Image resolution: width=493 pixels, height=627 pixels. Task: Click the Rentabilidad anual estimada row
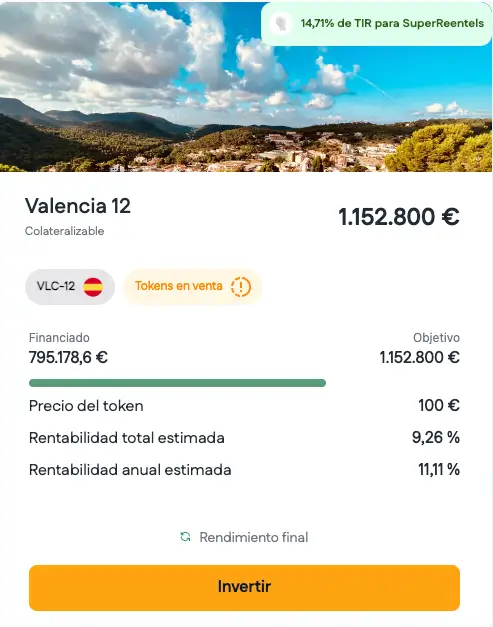[244, 470]
